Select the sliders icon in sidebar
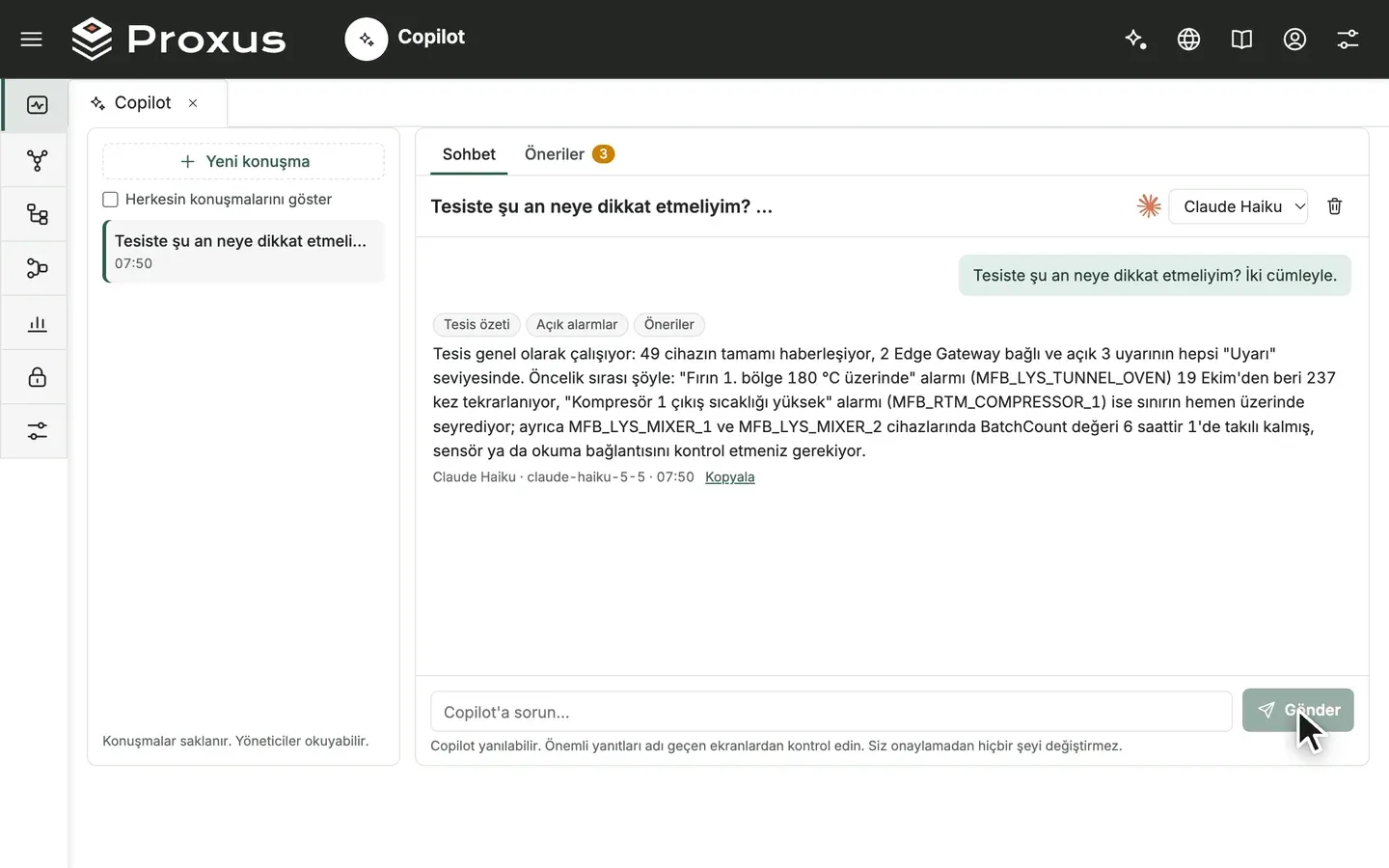Image resolution: width=1389 pixels, height=868 pixels. click(37, 431)
